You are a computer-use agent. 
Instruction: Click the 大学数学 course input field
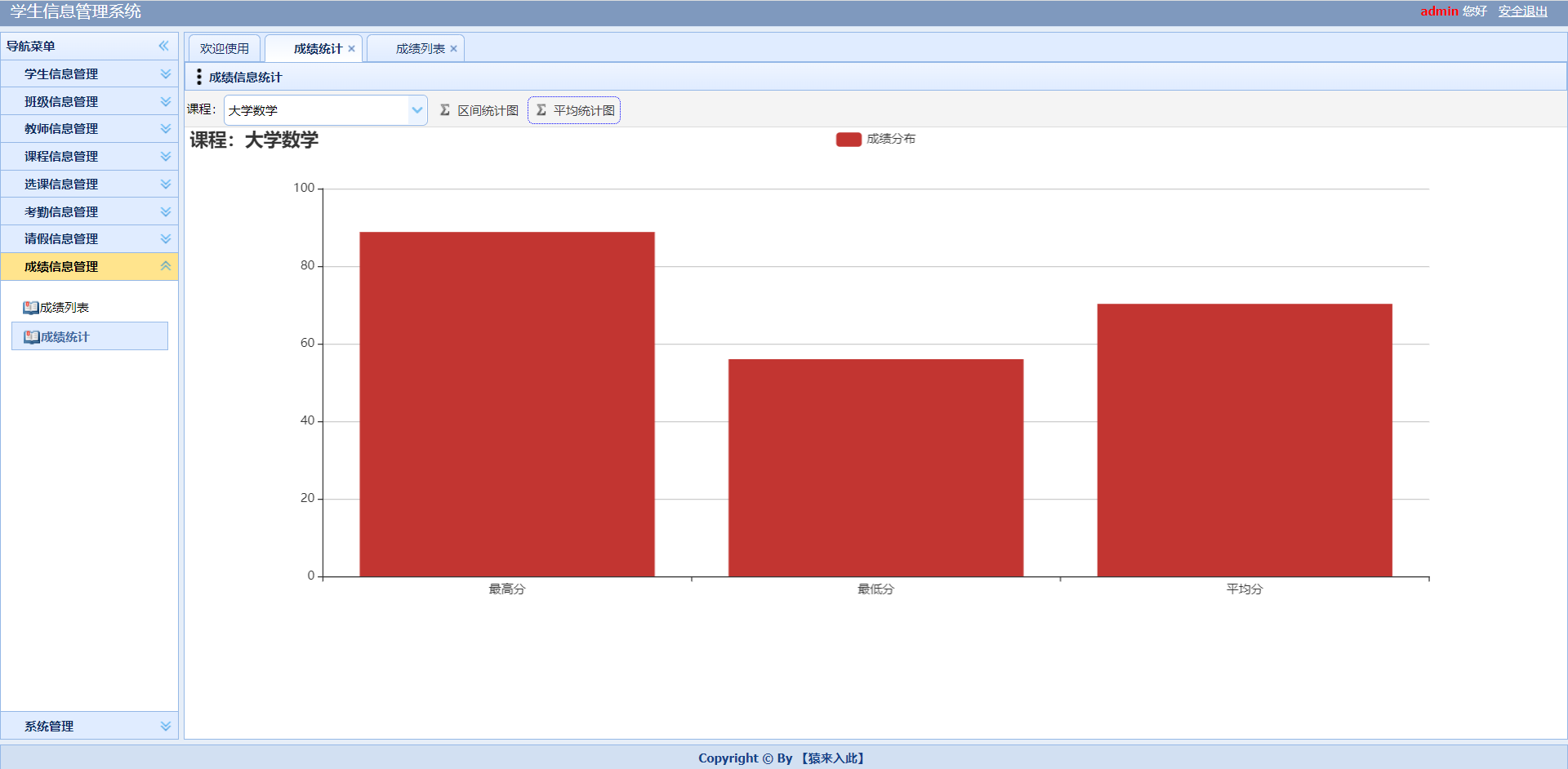click(x=316, y=110)
